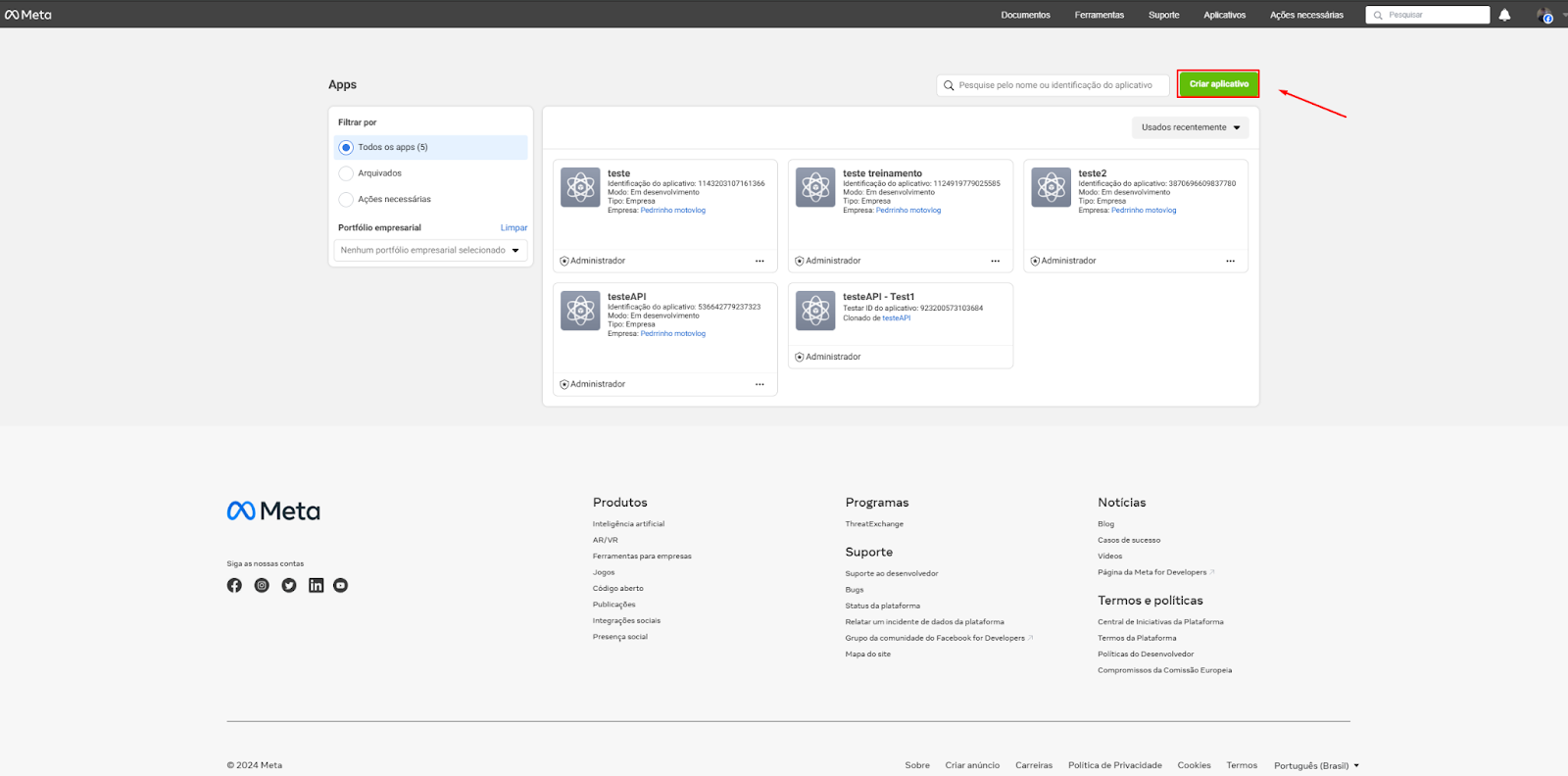1568x776 pixels.
Task: Open the teste app atom icon
Action: tap(580, 187)
